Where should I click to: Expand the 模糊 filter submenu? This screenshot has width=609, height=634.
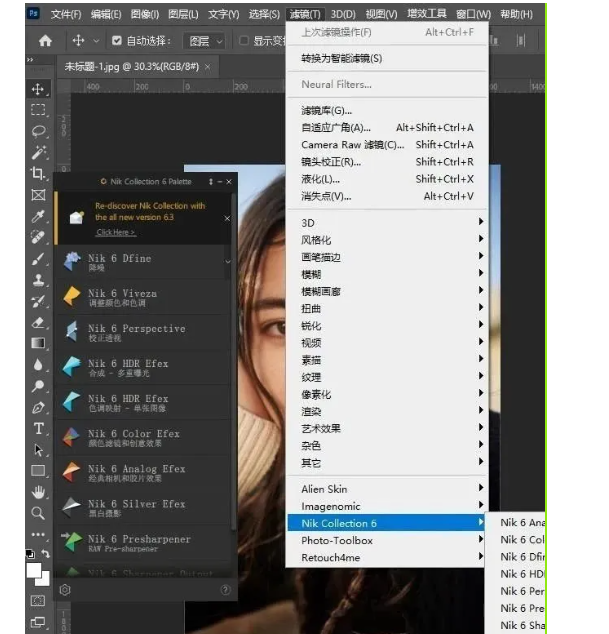tap(386, 274)
